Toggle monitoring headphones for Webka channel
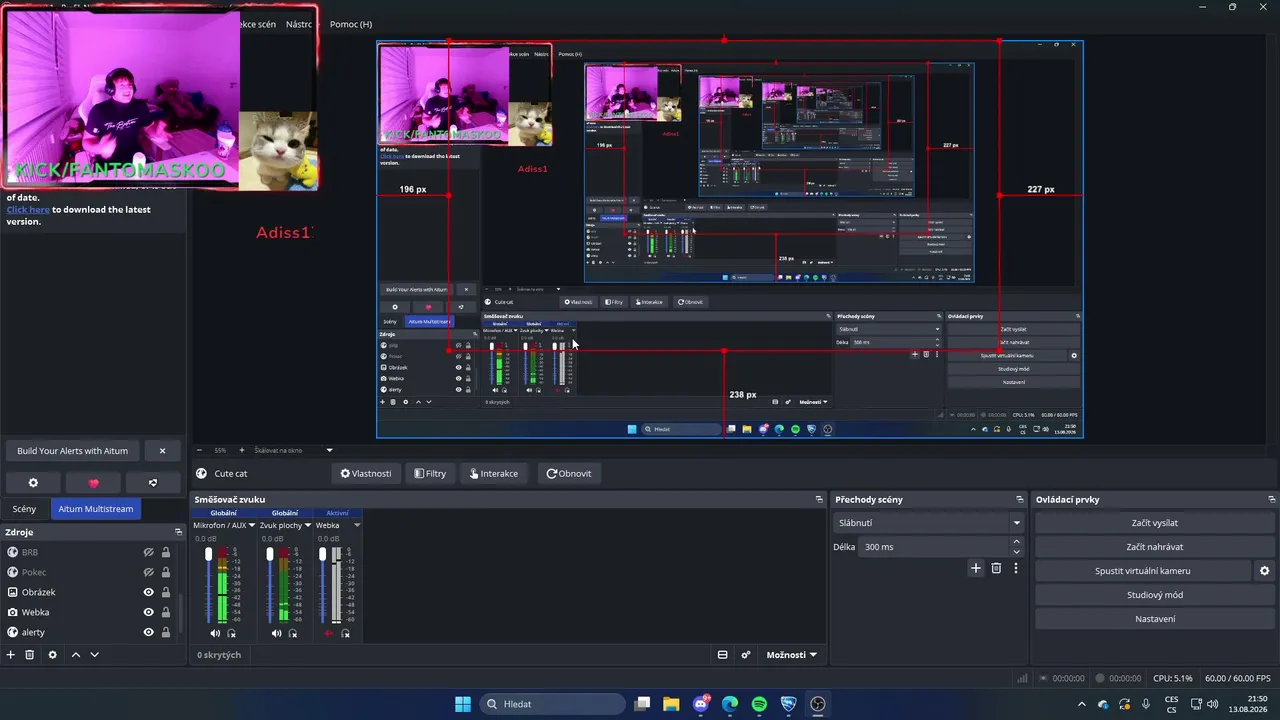This screenshot has width=1280, height=720. [346, 633]
